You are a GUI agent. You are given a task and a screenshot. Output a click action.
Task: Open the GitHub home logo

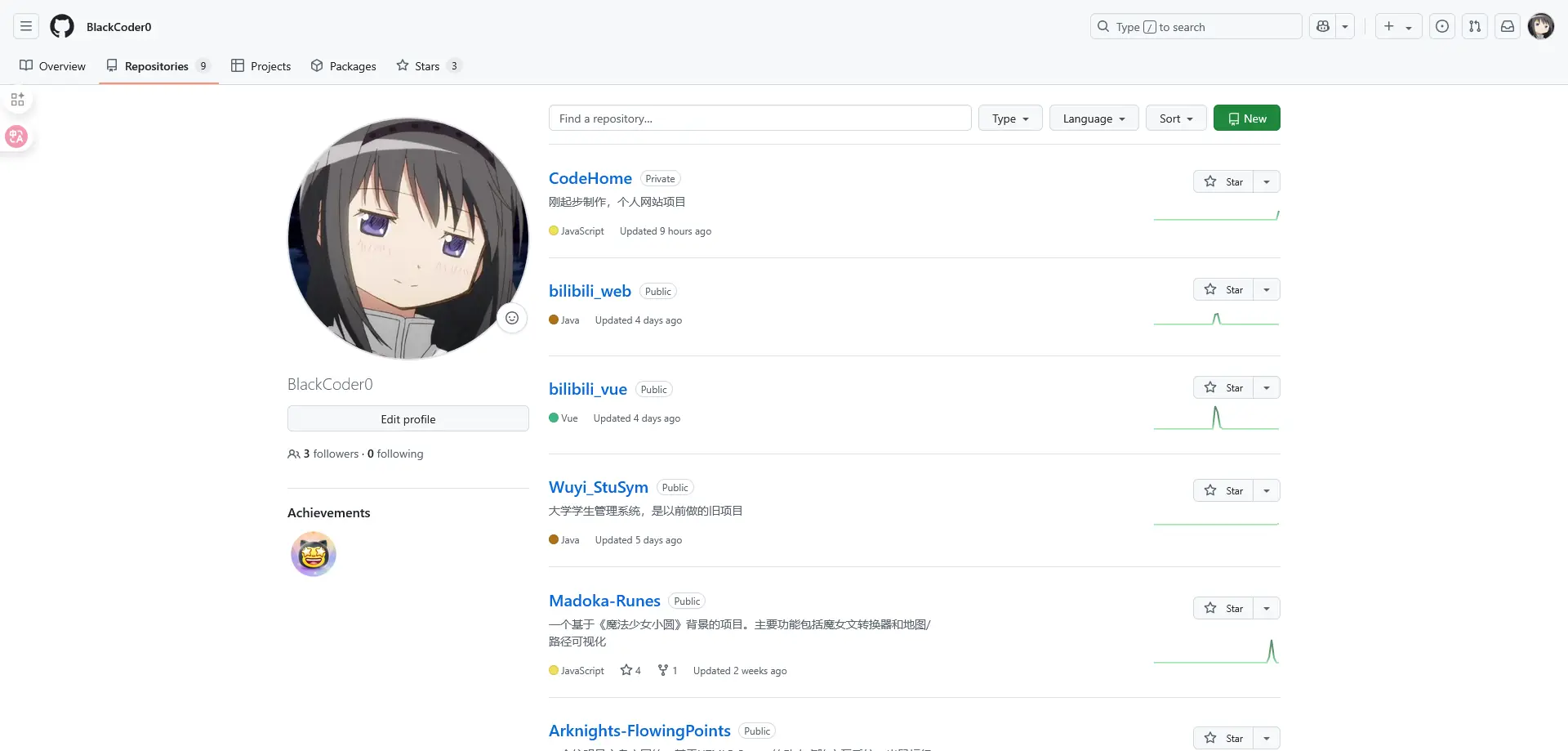point(61,26)
